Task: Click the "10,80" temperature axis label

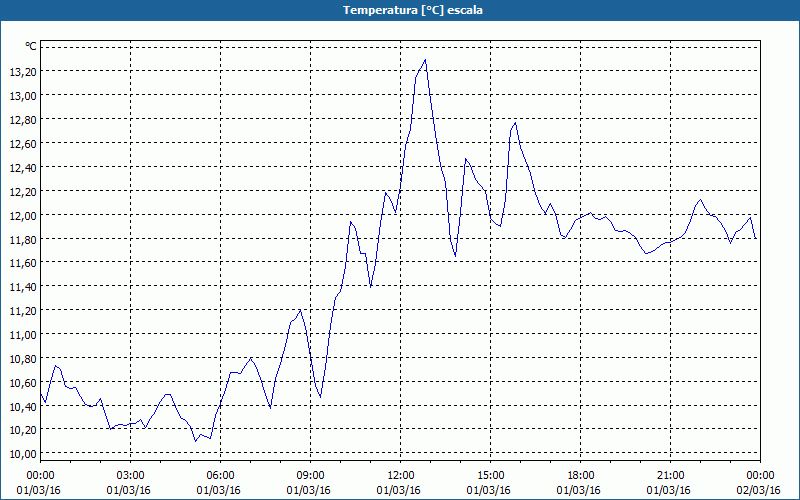Action: click(23, 358)
